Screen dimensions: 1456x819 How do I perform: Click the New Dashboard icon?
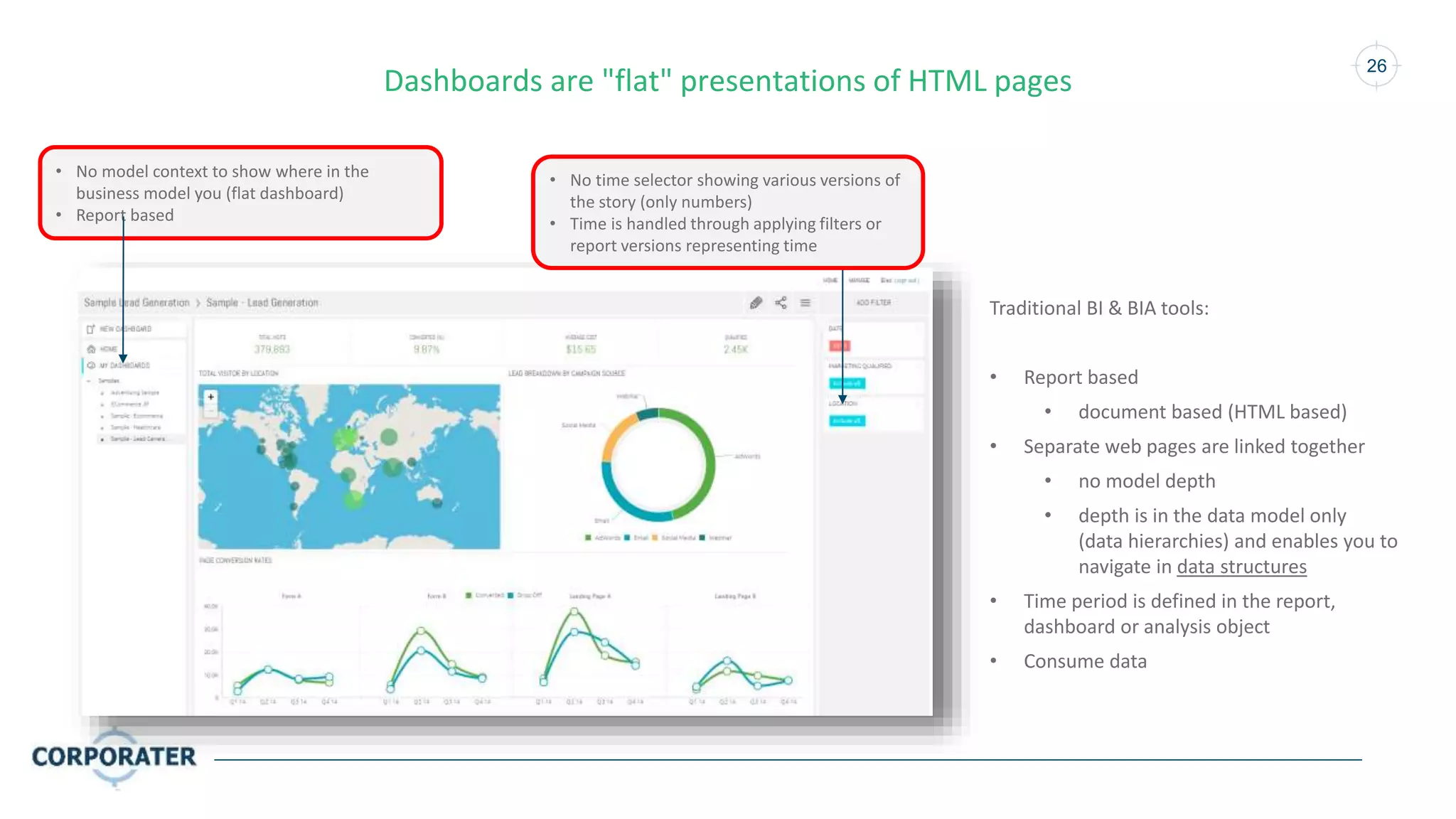(x=91, y=329)
